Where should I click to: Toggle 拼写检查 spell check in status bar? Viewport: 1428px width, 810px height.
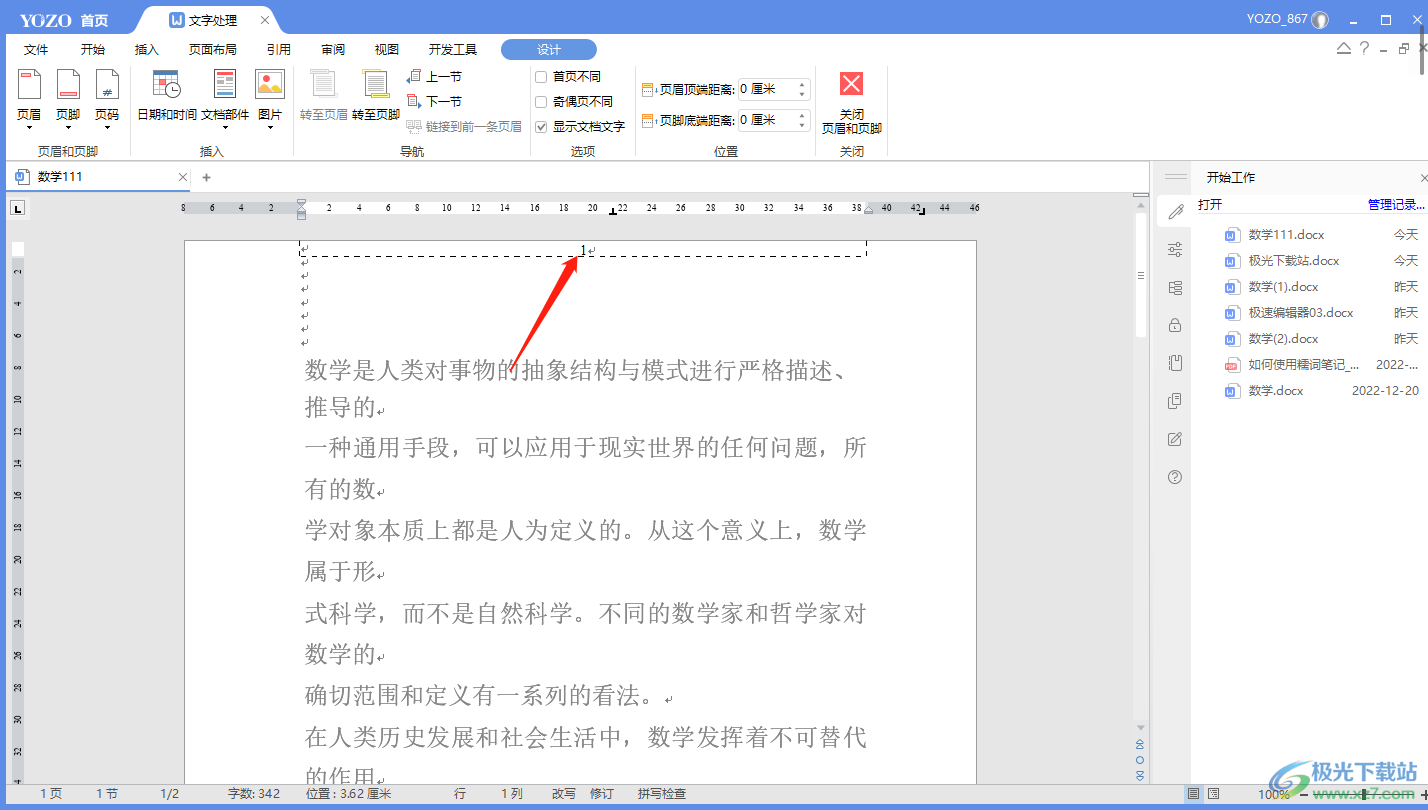(x=662, y=794)
